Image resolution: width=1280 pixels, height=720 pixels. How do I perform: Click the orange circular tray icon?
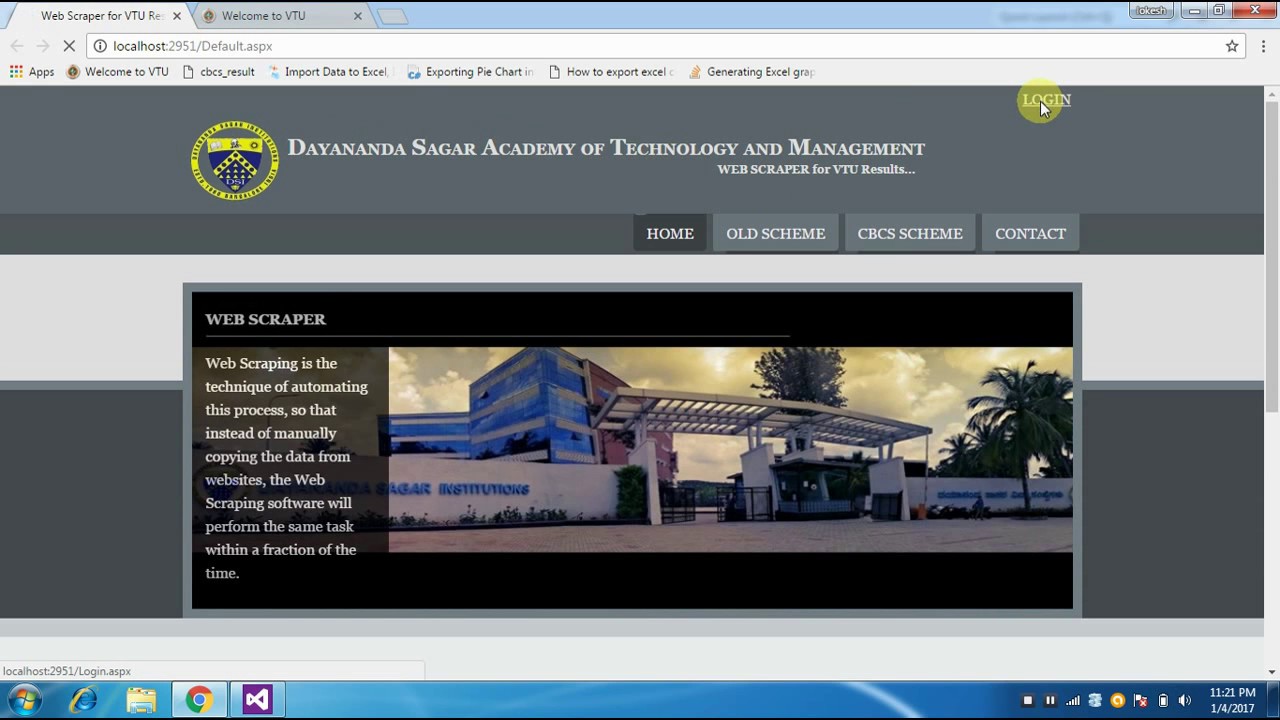pyautogui.click(x=1118, y=701)
